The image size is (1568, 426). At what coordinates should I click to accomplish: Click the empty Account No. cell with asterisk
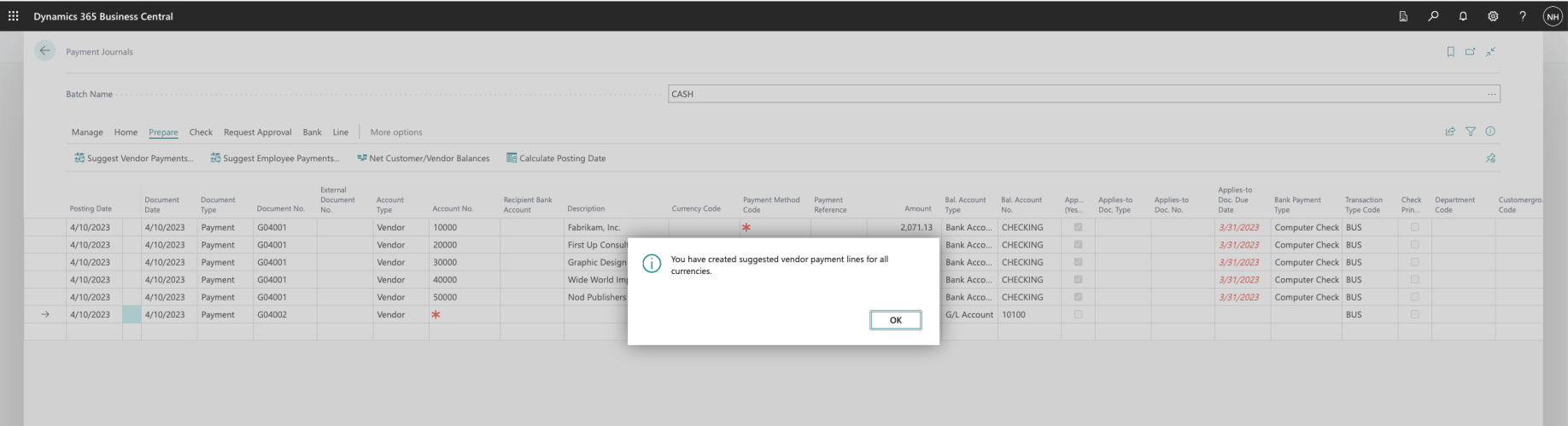[x=464, y=314]
